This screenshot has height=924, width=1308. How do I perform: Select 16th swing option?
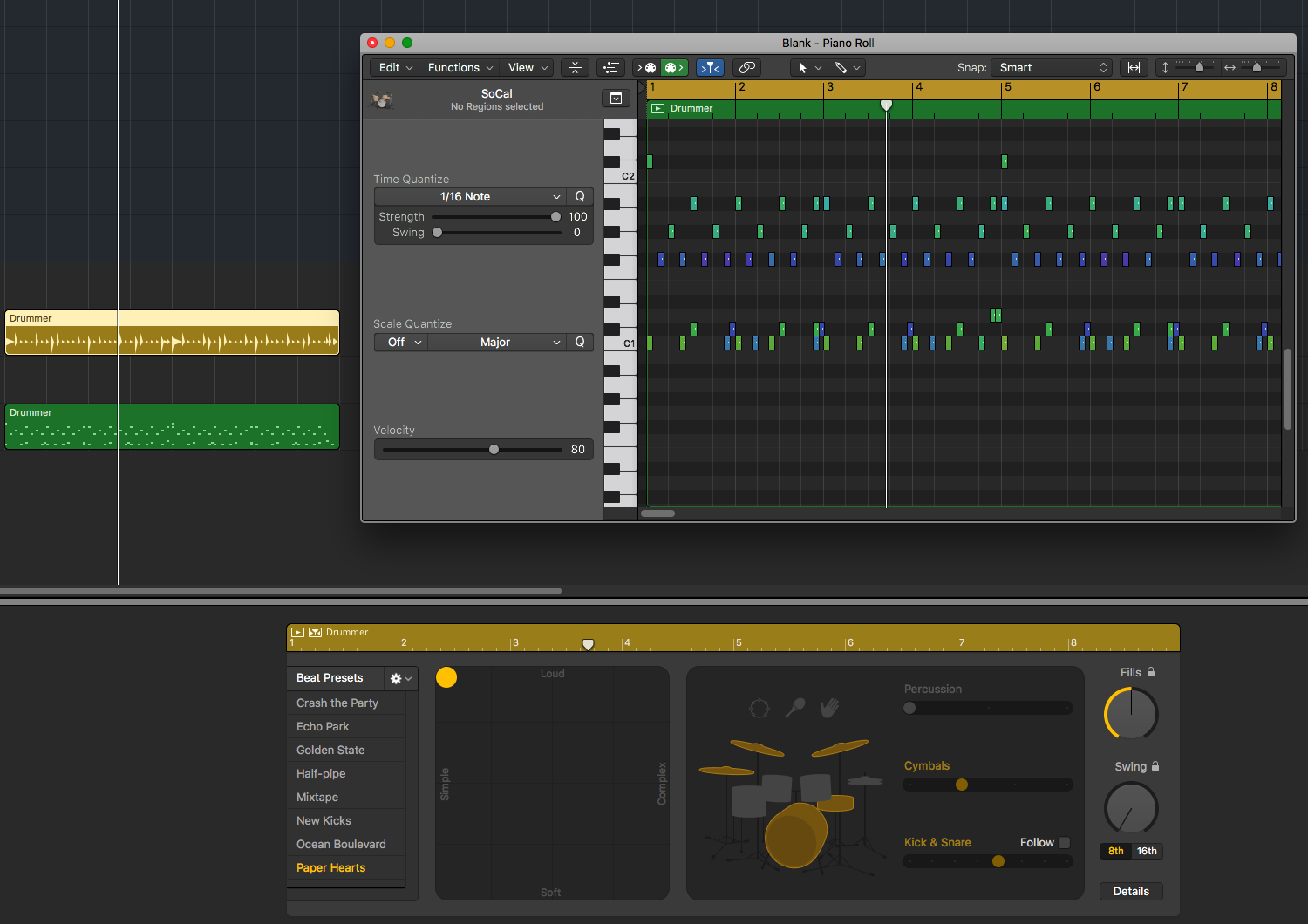click(1147, 852)
